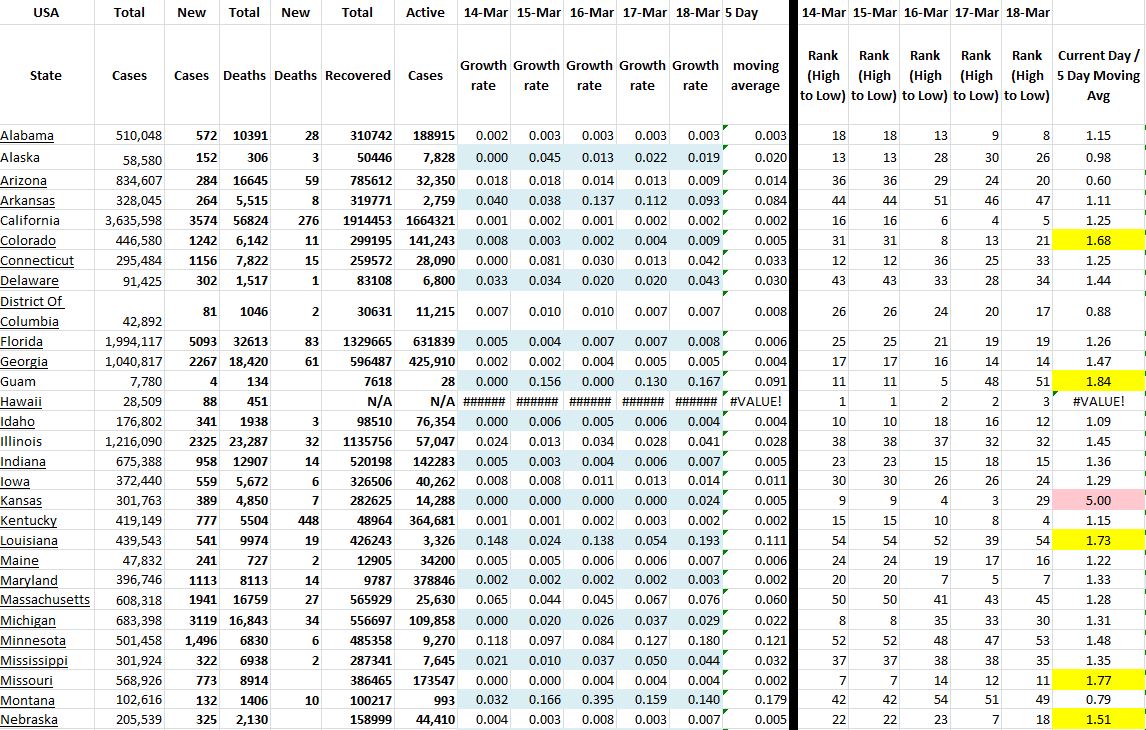
Task: Click the Recovered column header cell
Action: (357, 76)
